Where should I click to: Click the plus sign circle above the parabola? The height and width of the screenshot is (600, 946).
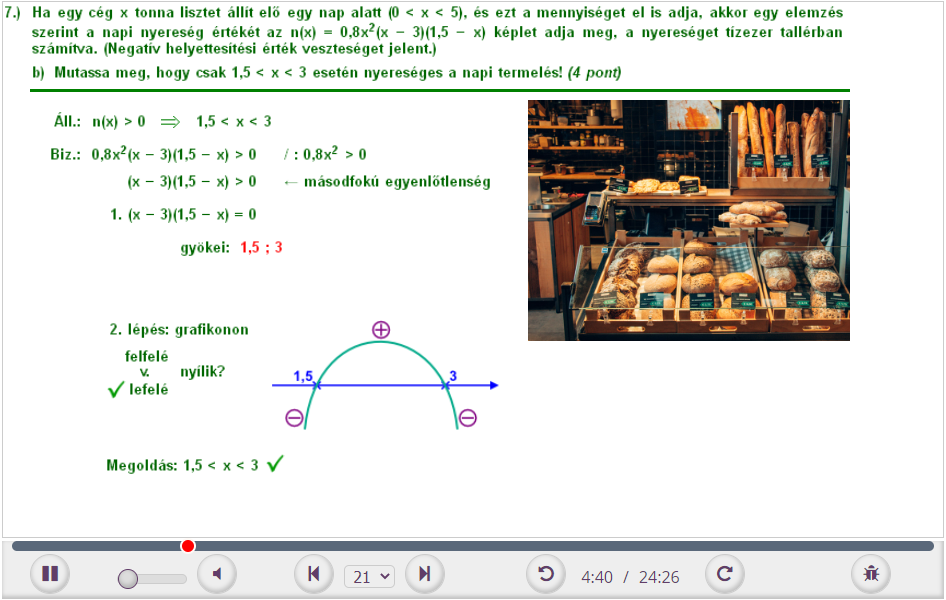[380, 330]
